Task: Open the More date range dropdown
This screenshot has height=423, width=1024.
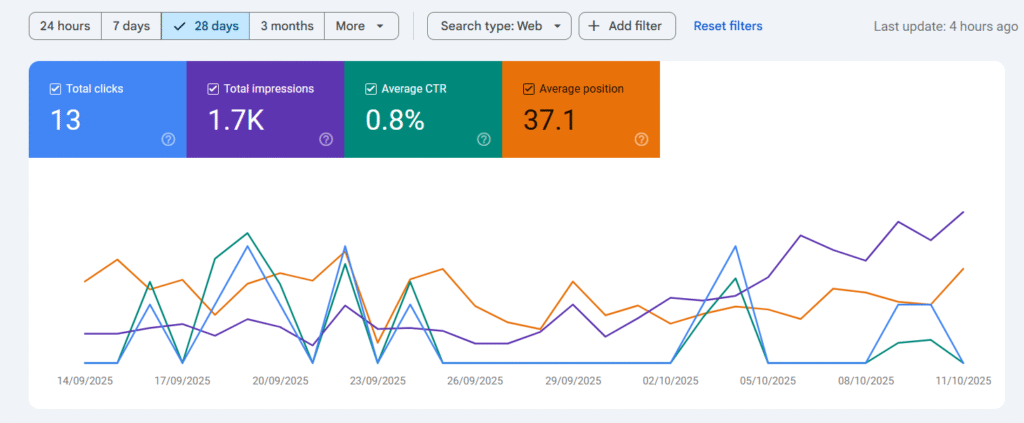Action: point(361,26)
